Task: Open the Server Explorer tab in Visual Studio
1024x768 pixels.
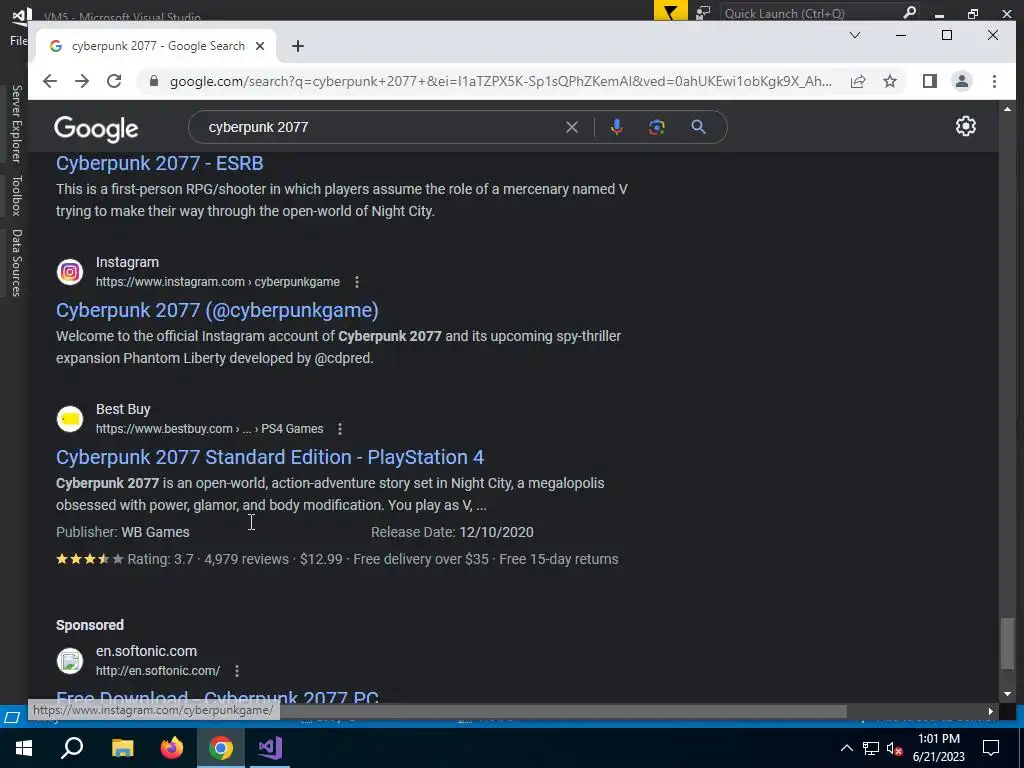Action: (x=17, y=123)
